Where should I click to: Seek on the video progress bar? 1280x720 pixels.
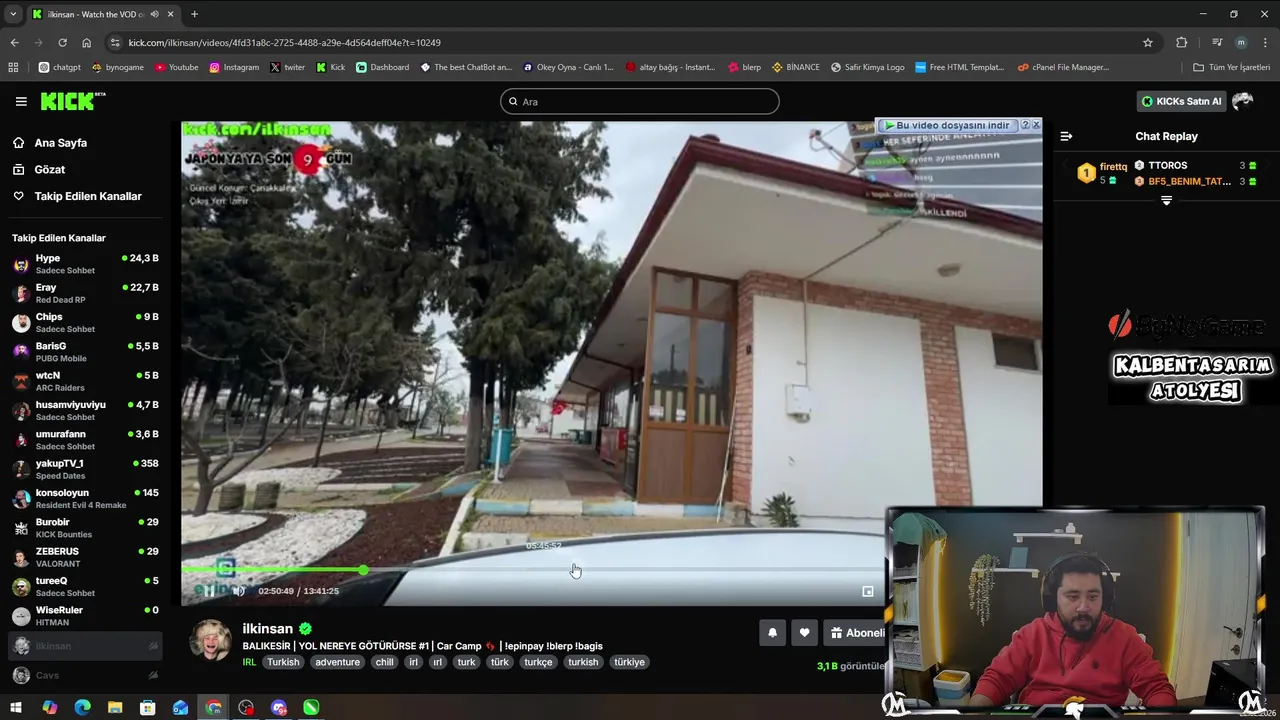pos(533,569)
